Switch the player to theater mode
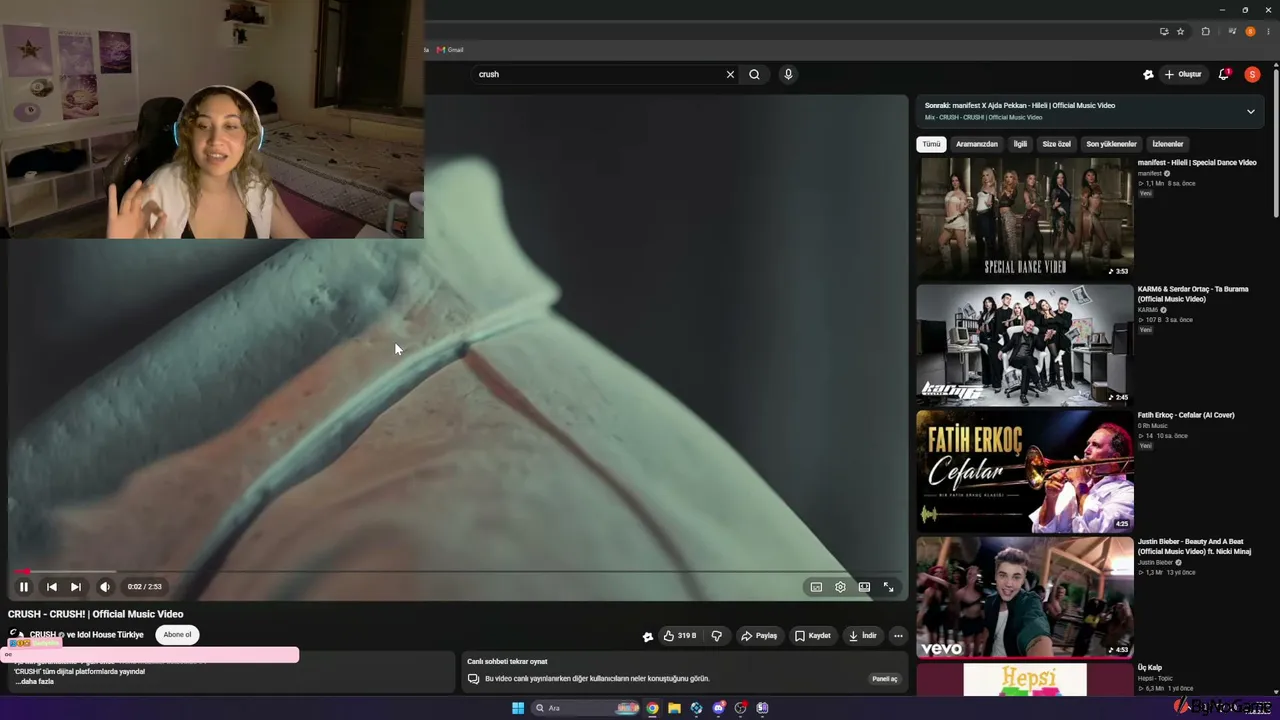The height and width of the screenshot is (720, 1280). [864, 587]
